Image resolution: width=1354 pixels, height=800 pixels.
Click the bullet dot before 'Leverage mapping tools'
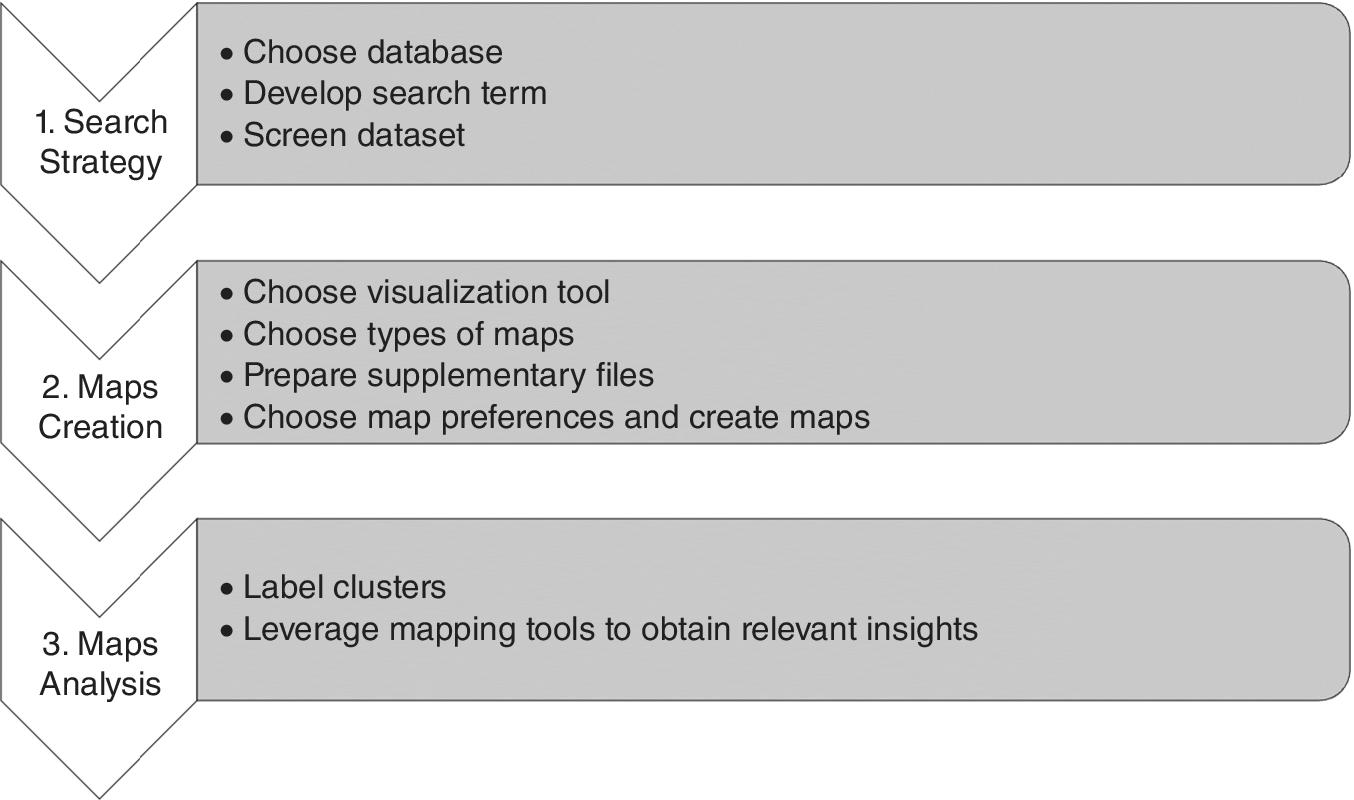tap(229, 630)
